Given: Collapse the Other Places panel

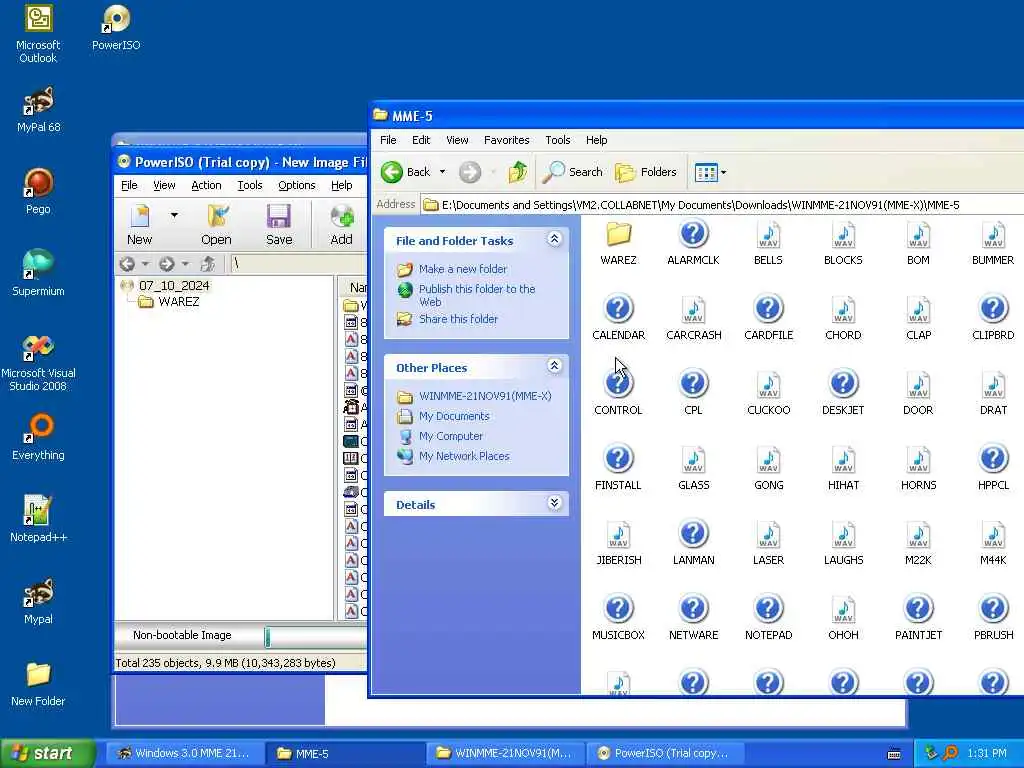Looking at the screenshot, I should (x=554, y=366).
